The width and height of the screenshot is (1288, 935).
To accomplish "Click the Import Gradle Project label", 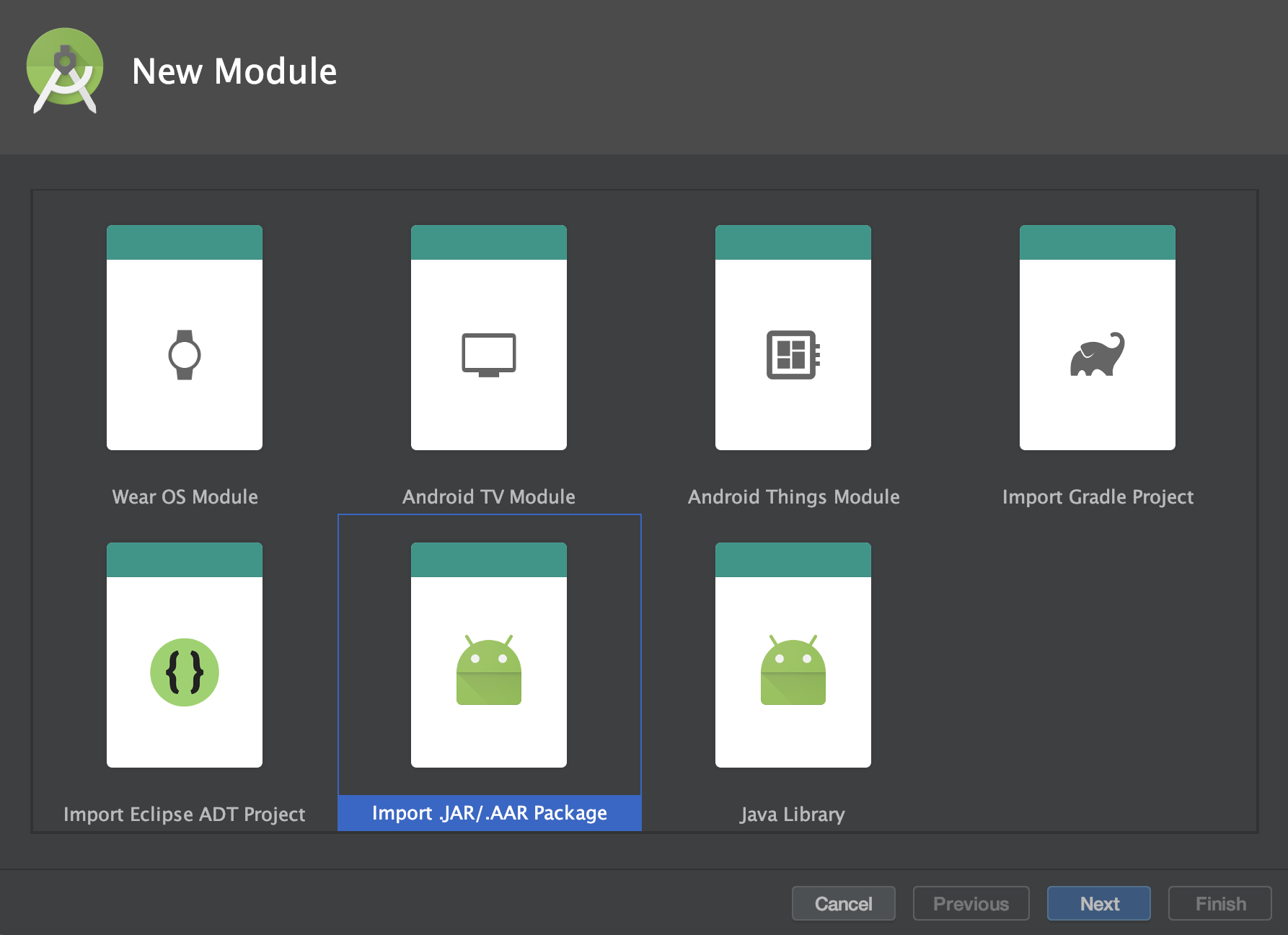I will pyautogui.click(x=1098, y=496).
